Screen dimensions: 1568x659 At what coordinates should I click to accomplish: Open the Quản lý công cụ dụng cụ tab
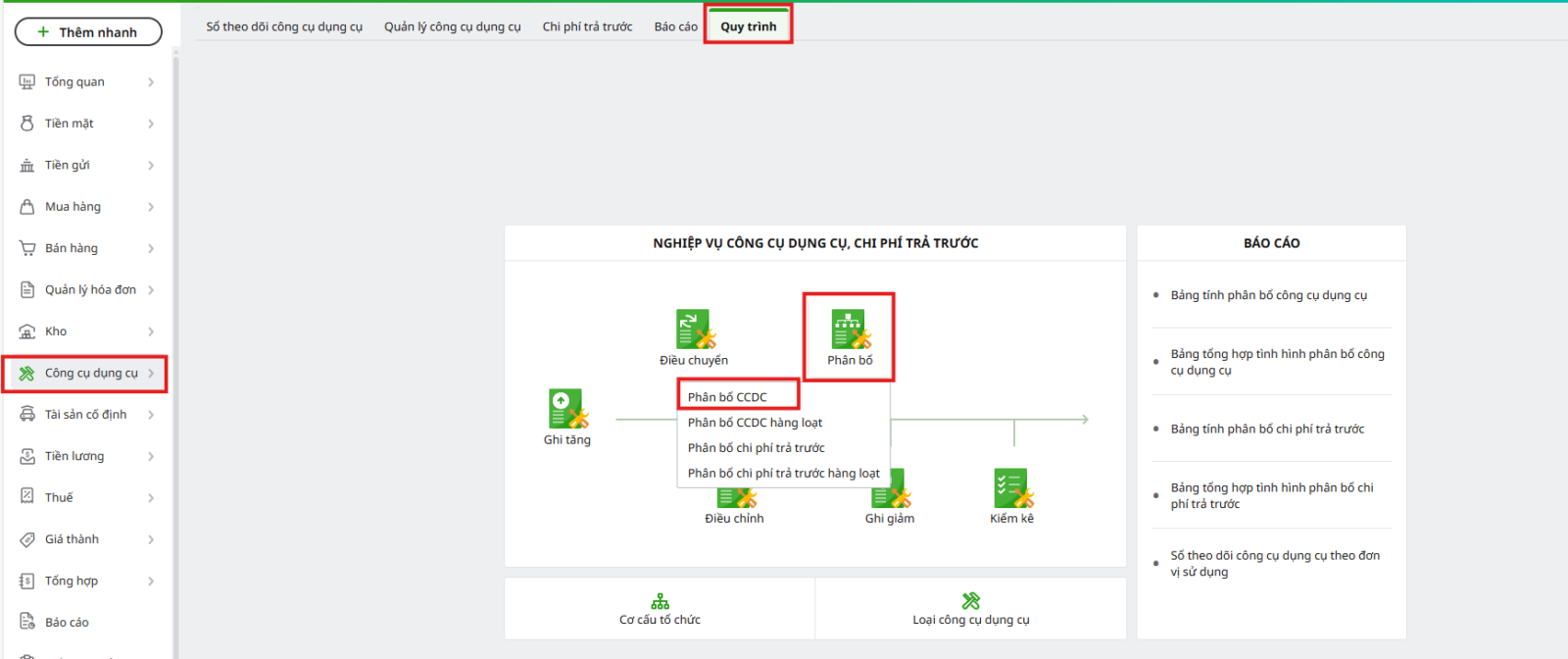[x=452, y=26]
